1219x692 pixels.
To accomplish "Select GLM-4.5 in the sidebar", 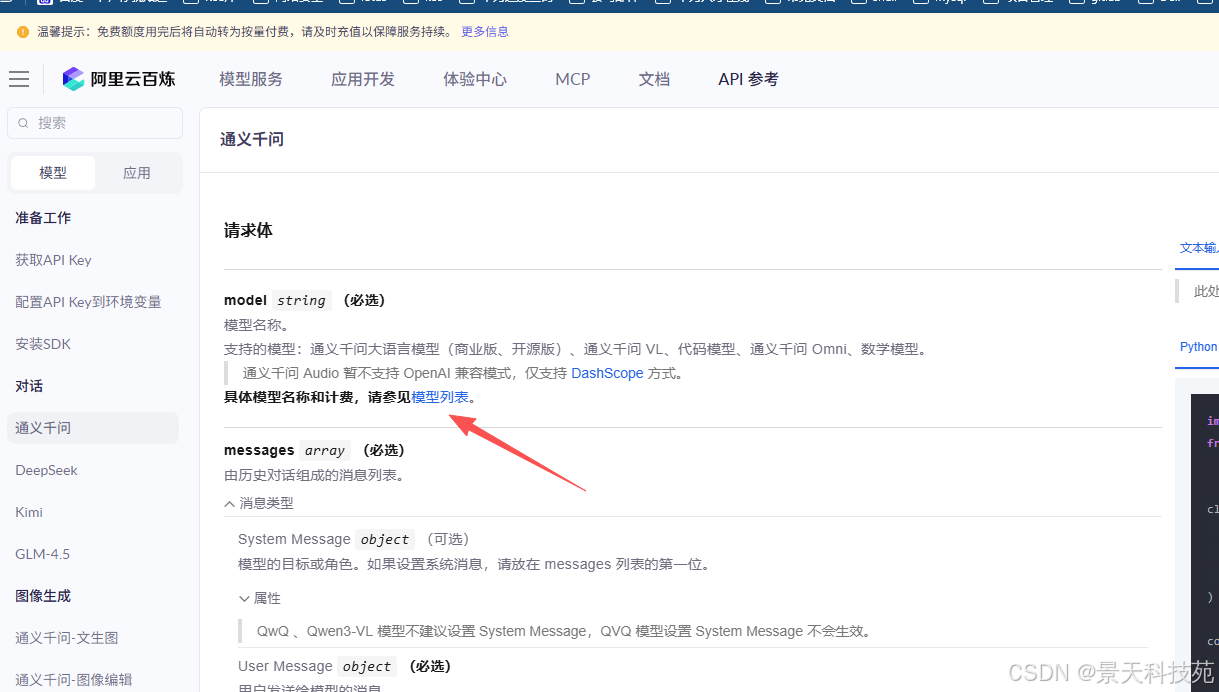I will (x=42, y=554).
